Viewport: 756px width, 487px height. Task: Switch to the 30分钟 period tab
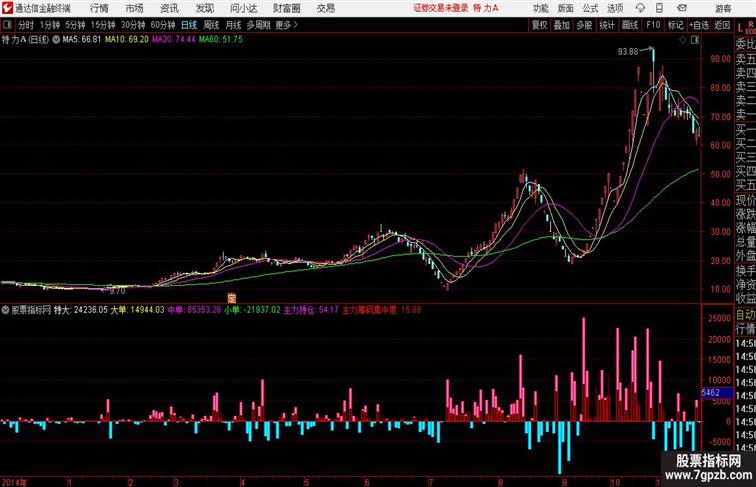click(x=133, y=25)
